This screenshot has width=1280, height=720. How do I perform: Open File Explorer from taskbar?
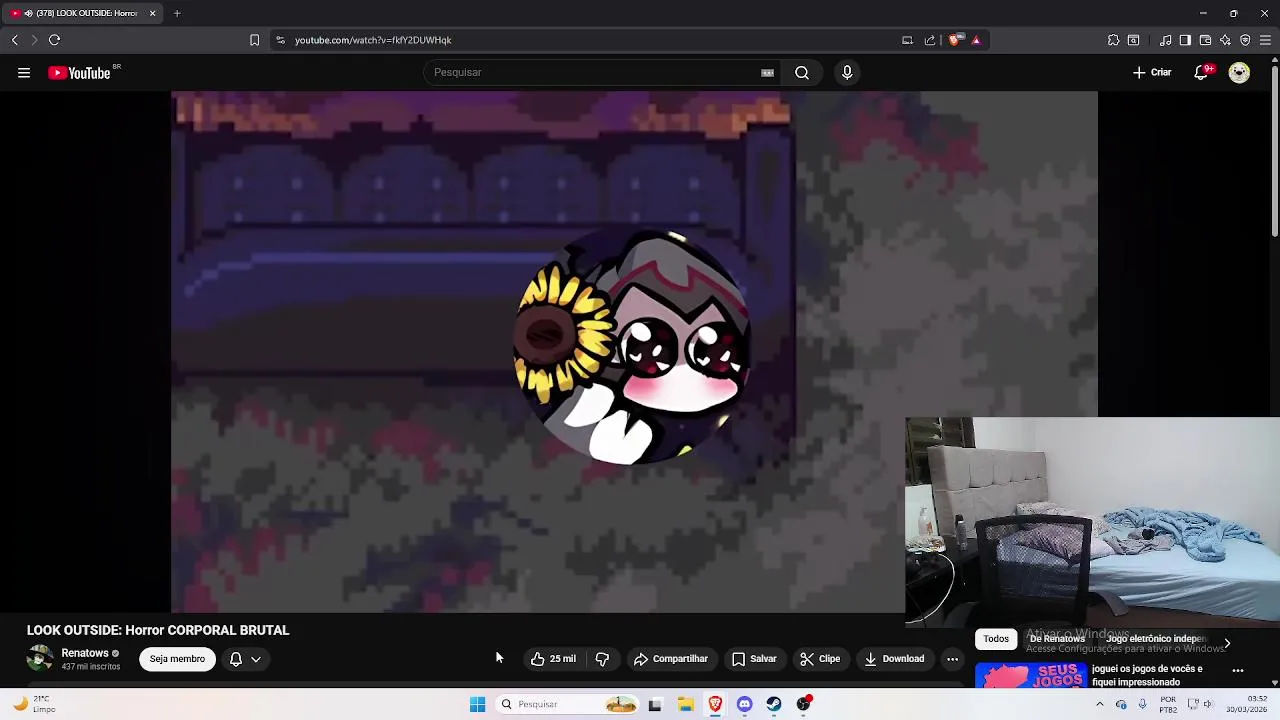(x=685, y=705)
